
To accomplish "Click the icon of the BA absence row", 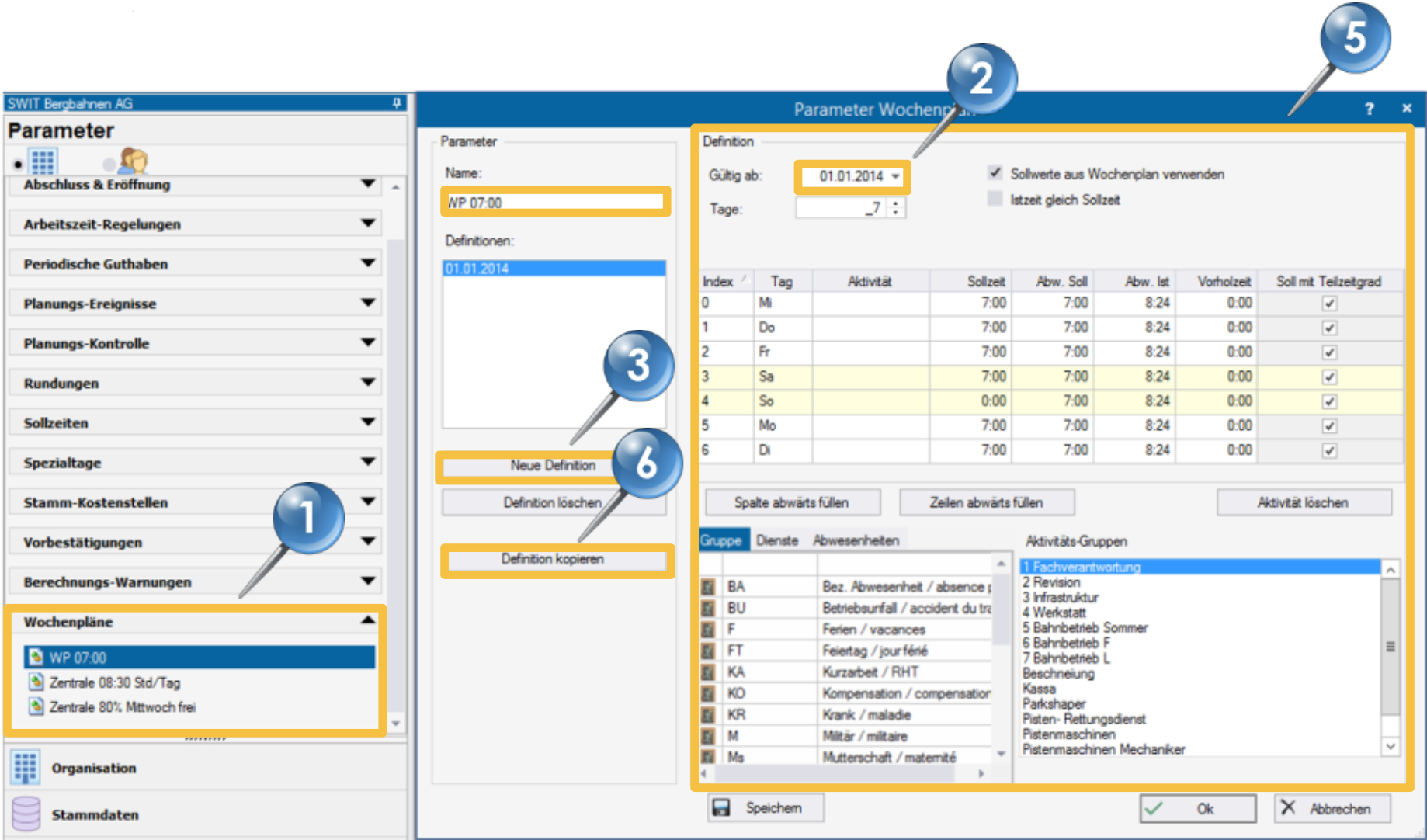I will (708, 586).
